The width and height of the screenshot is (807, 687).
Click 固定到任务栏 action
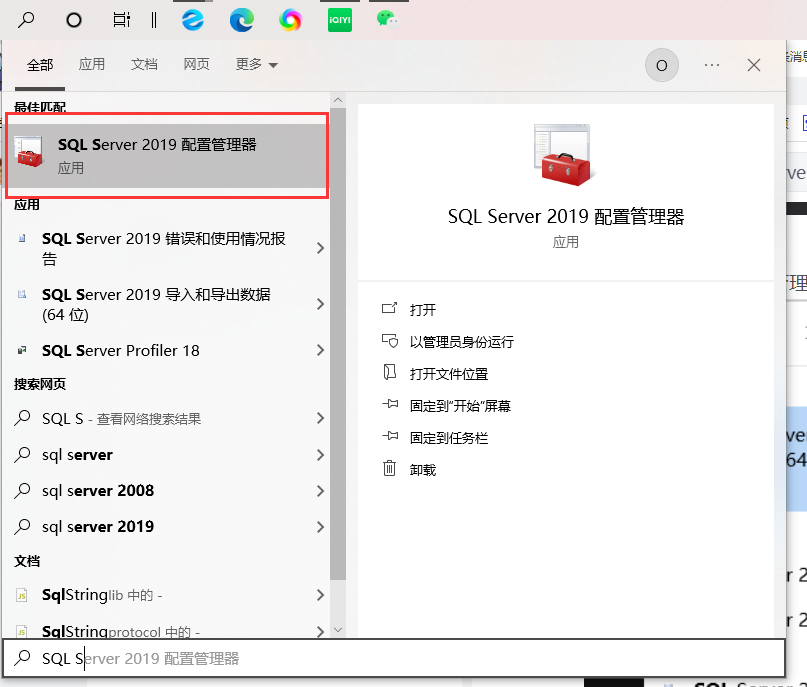click(x=448, y=438)
